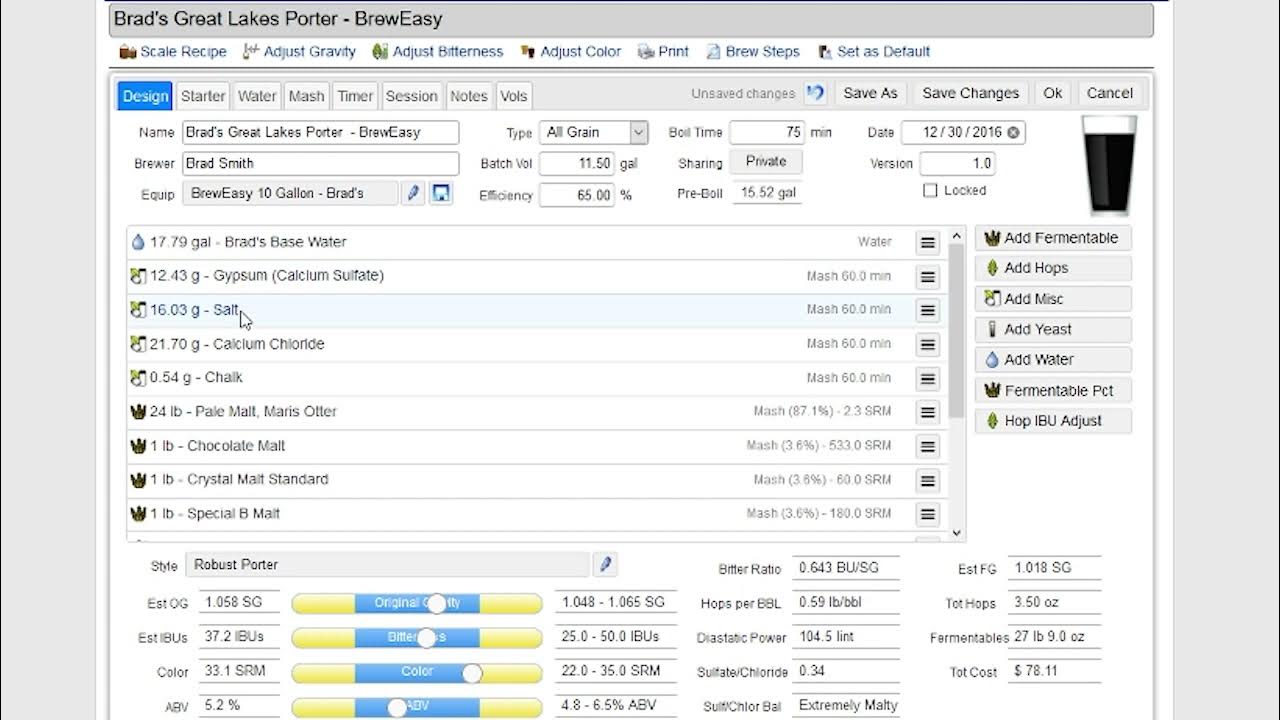Click the Set as Default icon
This screenshot has height=720, width=1280.
click(825, 51)
